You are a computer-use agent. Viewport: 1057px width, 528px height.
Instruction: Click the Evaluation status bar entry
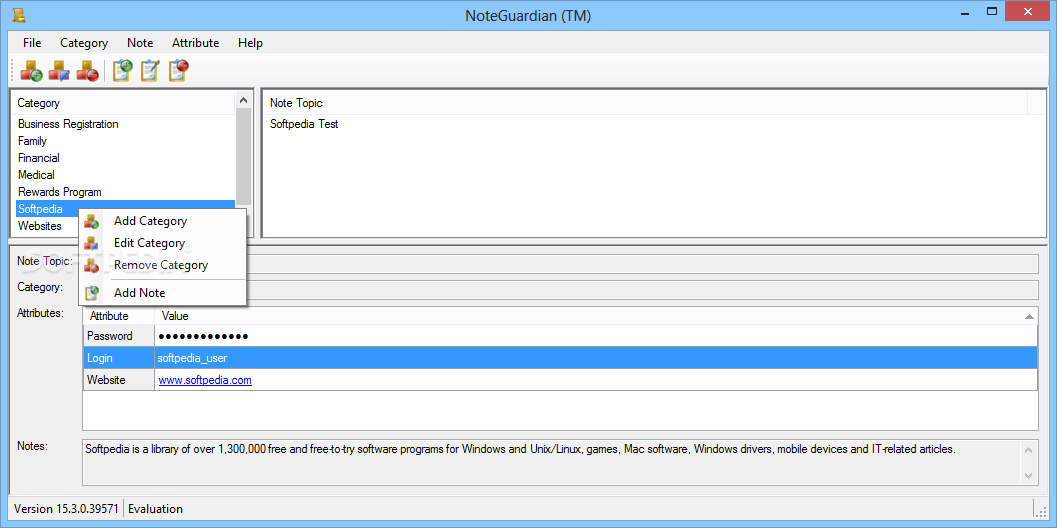155,509
